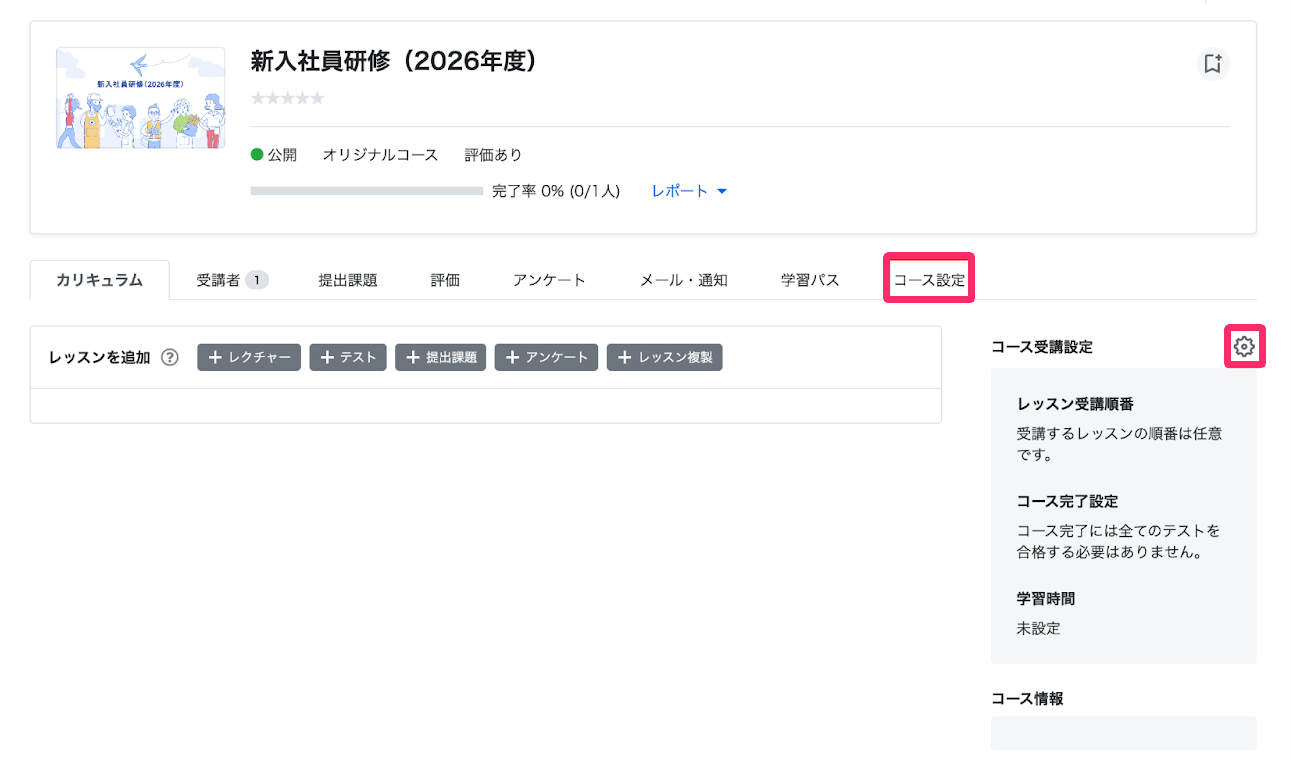Expand the レポート dropdown

(689, 190)
